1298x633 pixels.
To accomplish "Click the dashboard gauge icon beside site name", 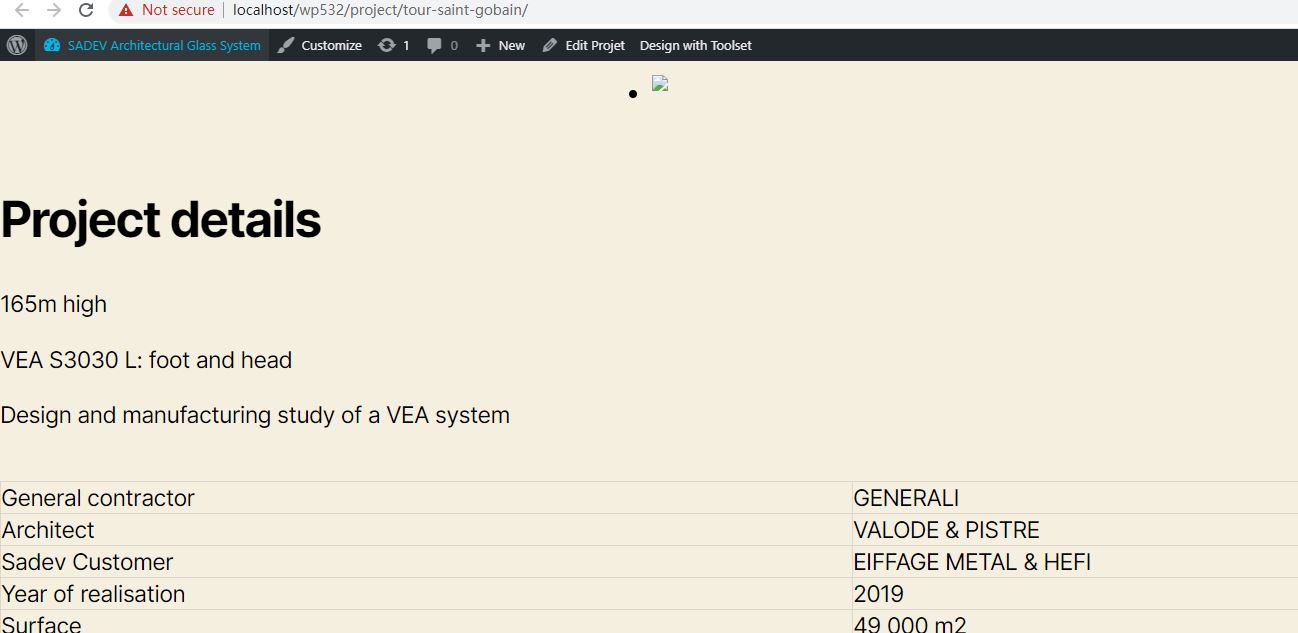I will coord(52,45).
